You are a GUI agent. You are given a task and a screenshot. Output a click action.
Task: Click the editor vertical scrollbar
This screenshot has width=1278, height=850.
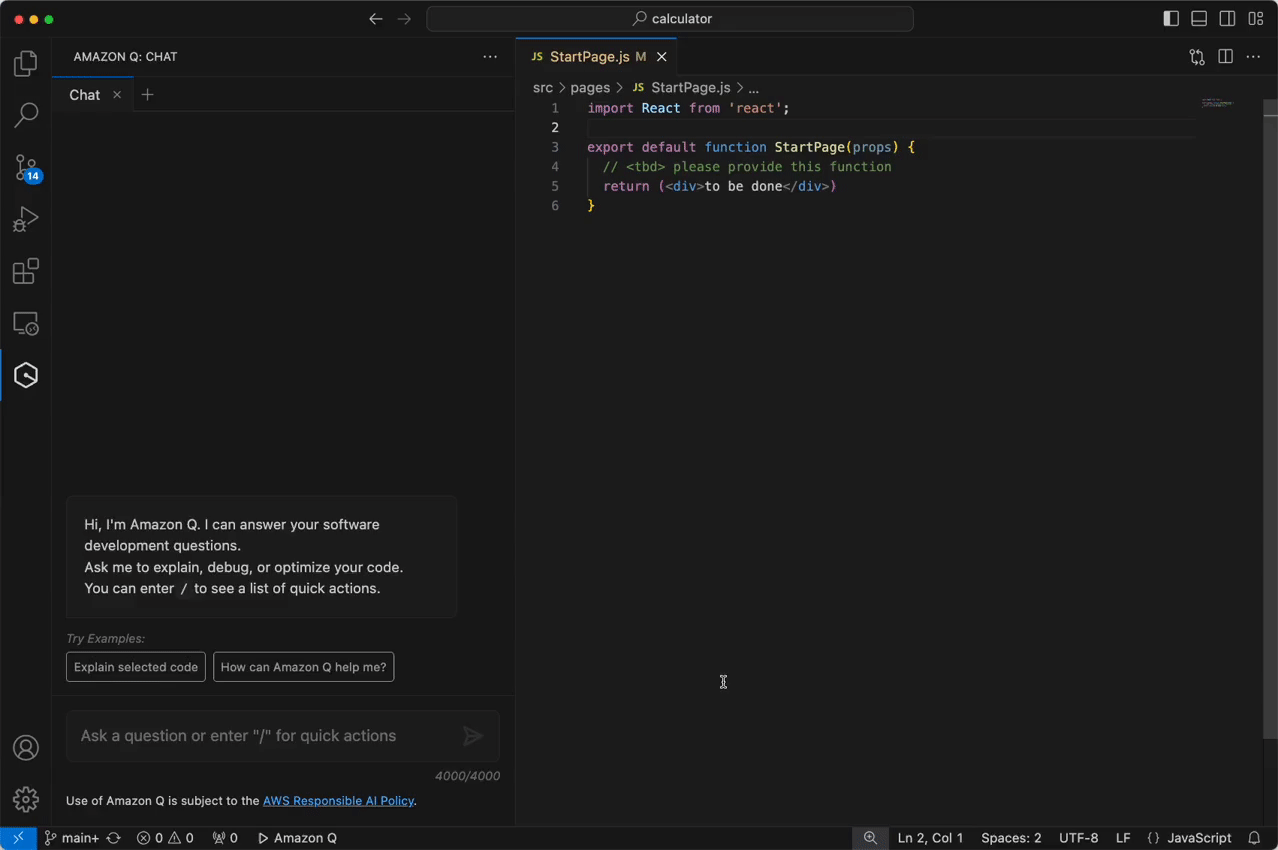[x=1270, y=420]
